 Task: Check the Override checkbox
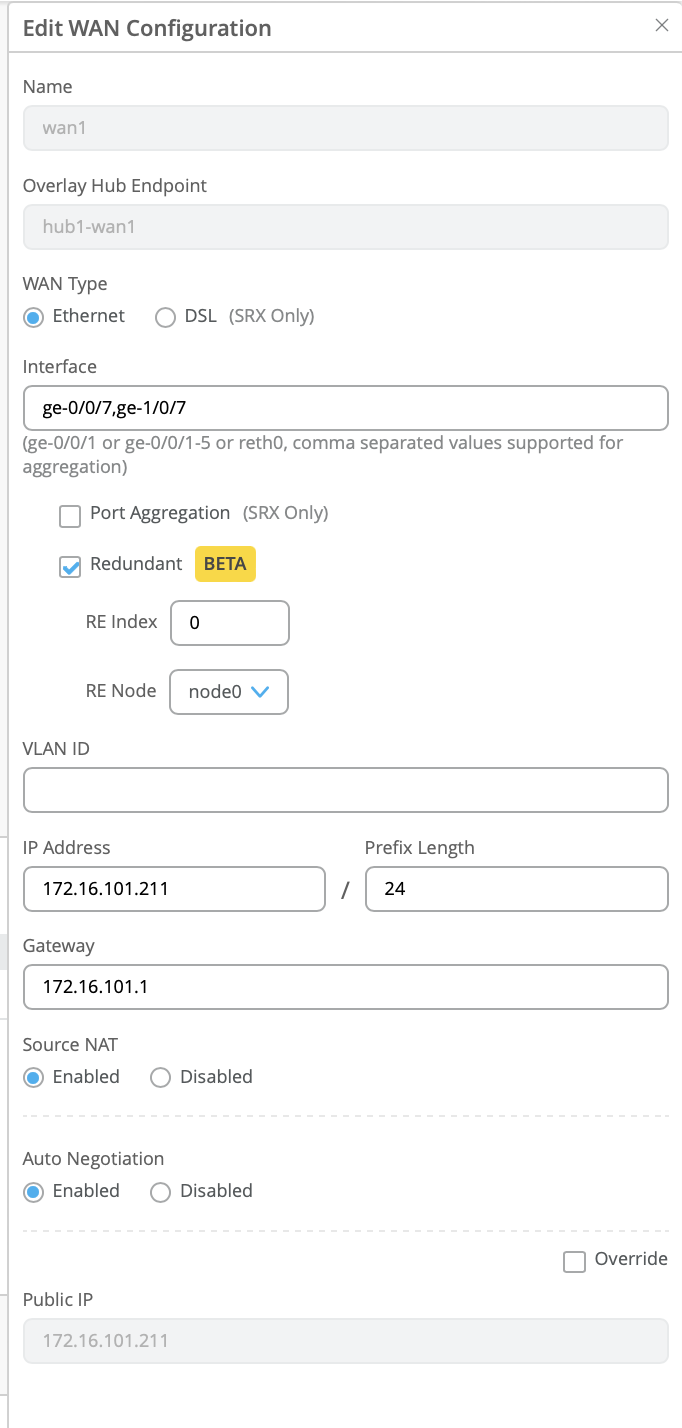point(574,1262)
